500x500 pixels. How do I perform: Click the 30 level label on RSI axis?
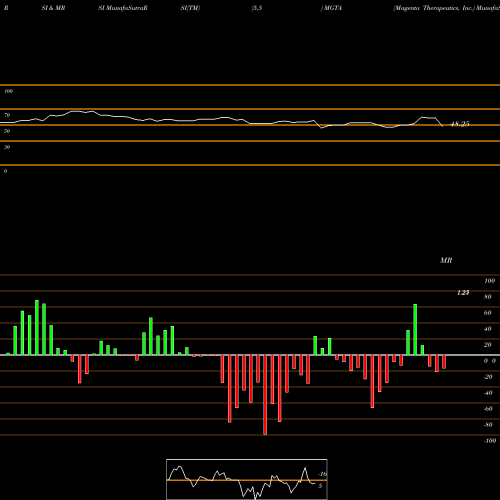7,147
